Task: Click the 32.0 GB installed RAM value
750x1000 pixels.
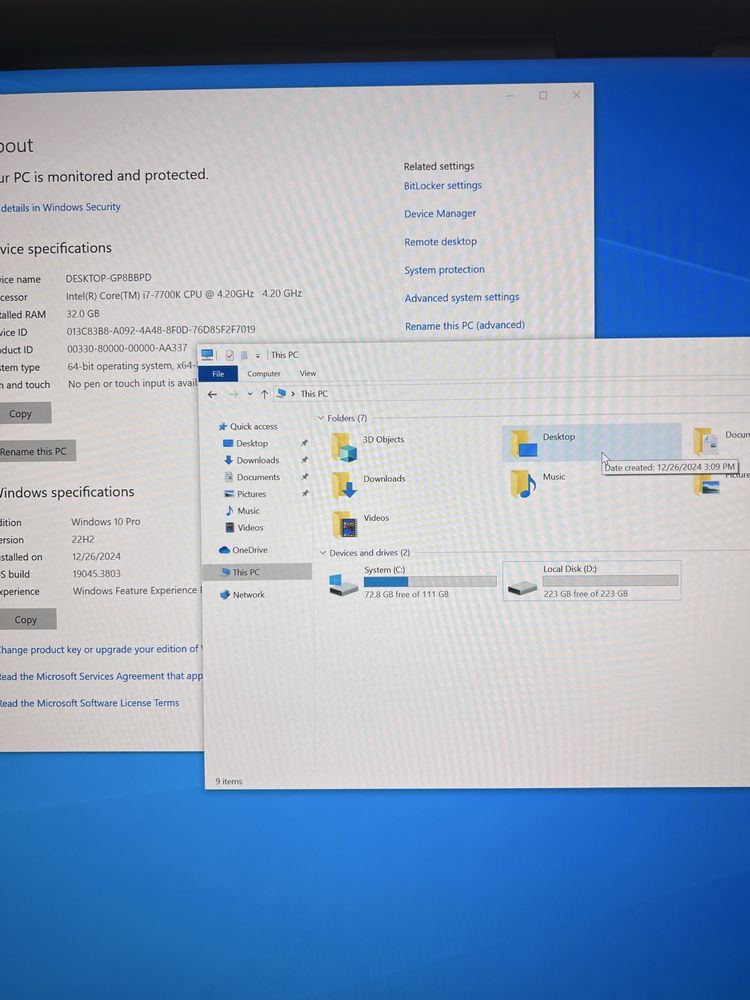Action: coord(83,314)
